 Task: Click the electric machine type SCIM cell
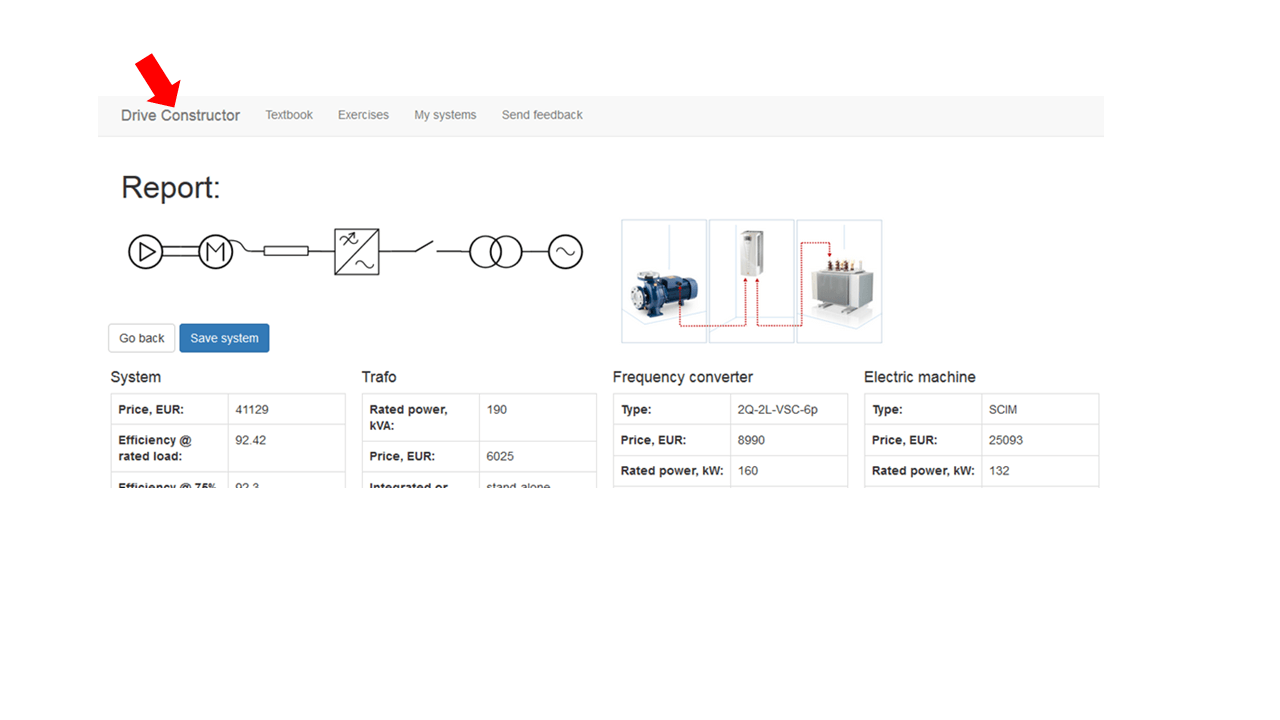pos(1002,410)
